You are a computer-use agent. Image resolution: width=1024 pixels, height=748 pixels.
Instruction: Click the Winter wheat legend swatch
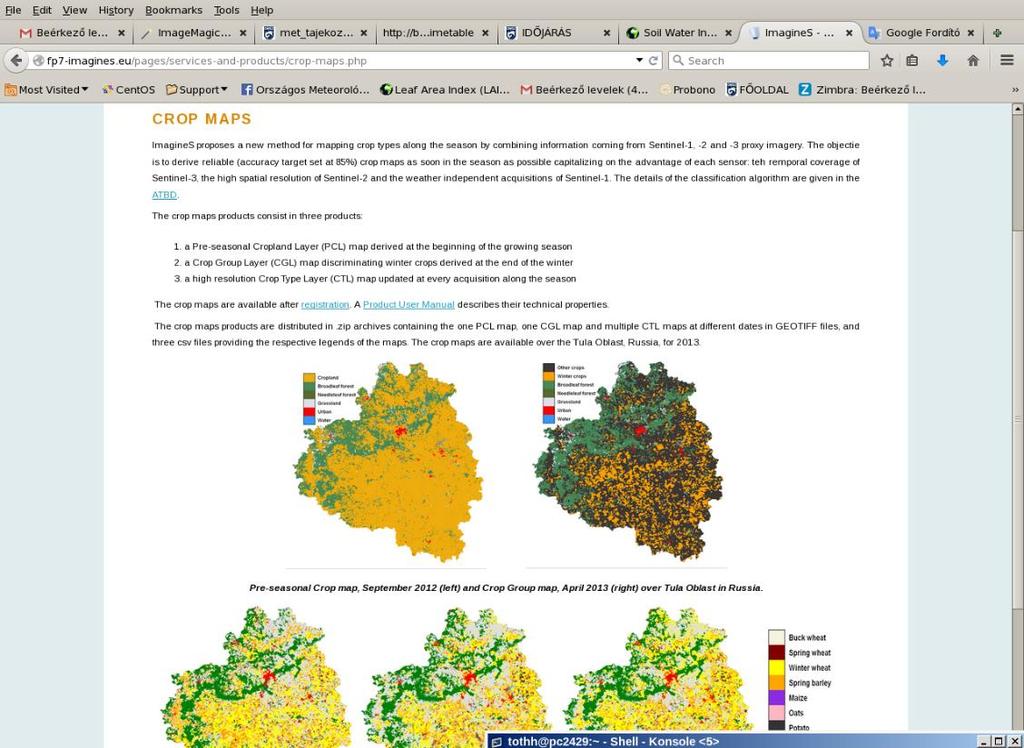click(776, 668)
